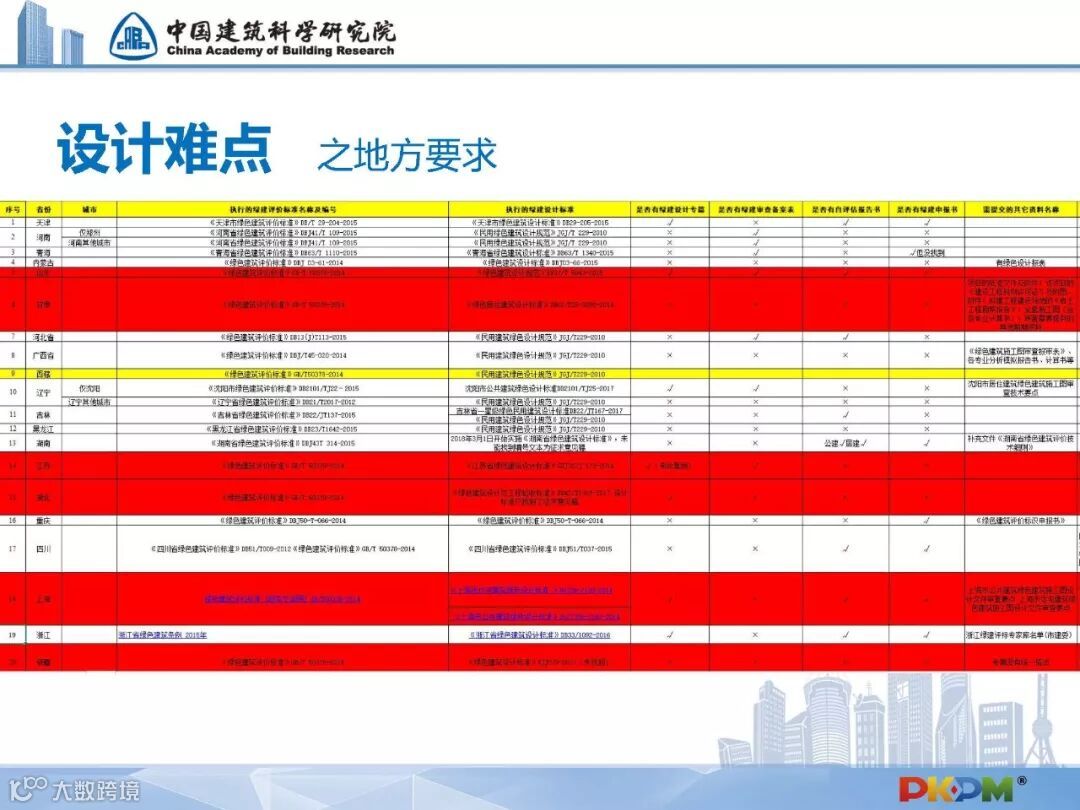Screen dimensions: 1080x810
Task: Select the 黑龙江 province cell
Action: pyautogui.click(x=43, y=428)
